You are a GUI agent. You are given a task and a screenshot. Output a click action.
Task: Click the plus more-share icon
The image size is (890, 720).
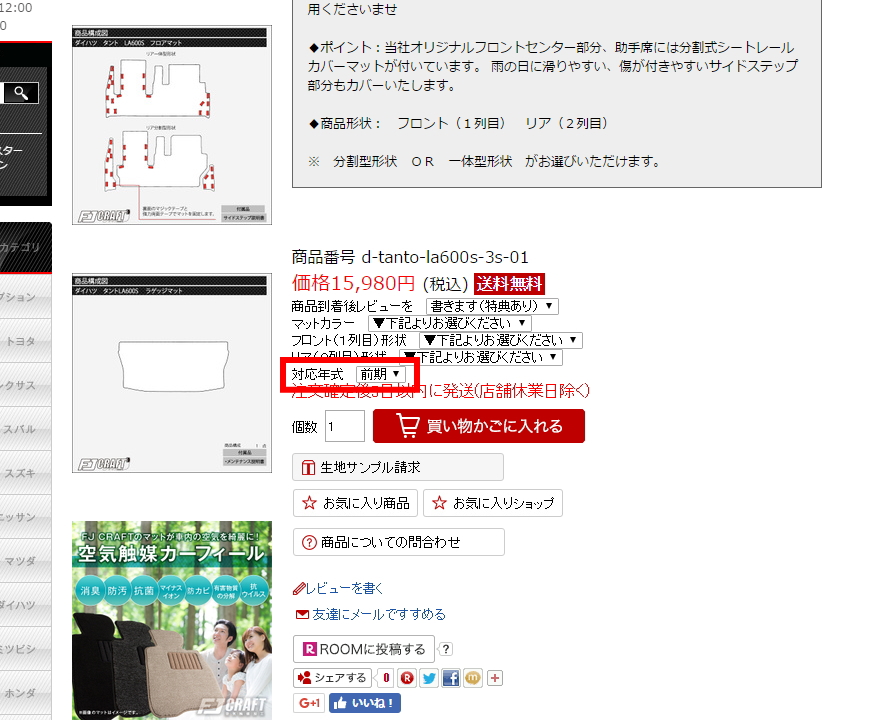495,678
